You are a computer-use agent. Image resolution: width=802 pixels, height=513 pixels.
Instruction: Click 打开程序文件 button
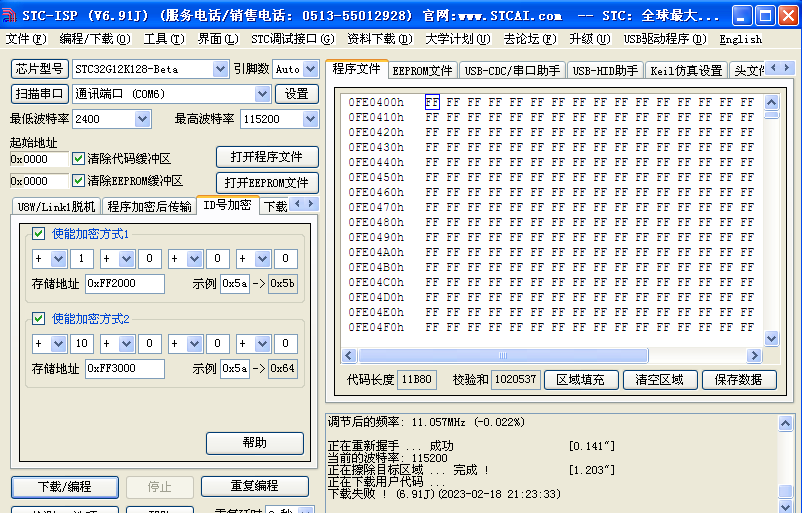[x=267, y=157]
